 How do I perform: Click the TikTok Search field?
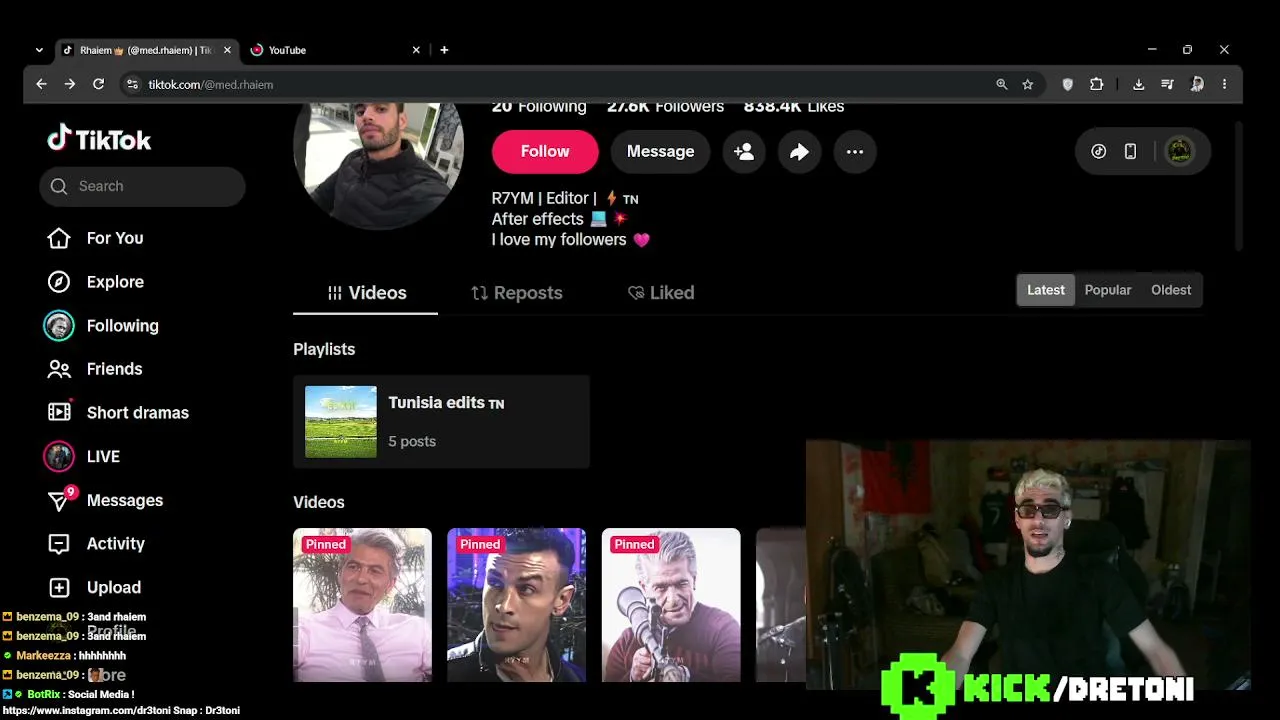click(142, 186)
